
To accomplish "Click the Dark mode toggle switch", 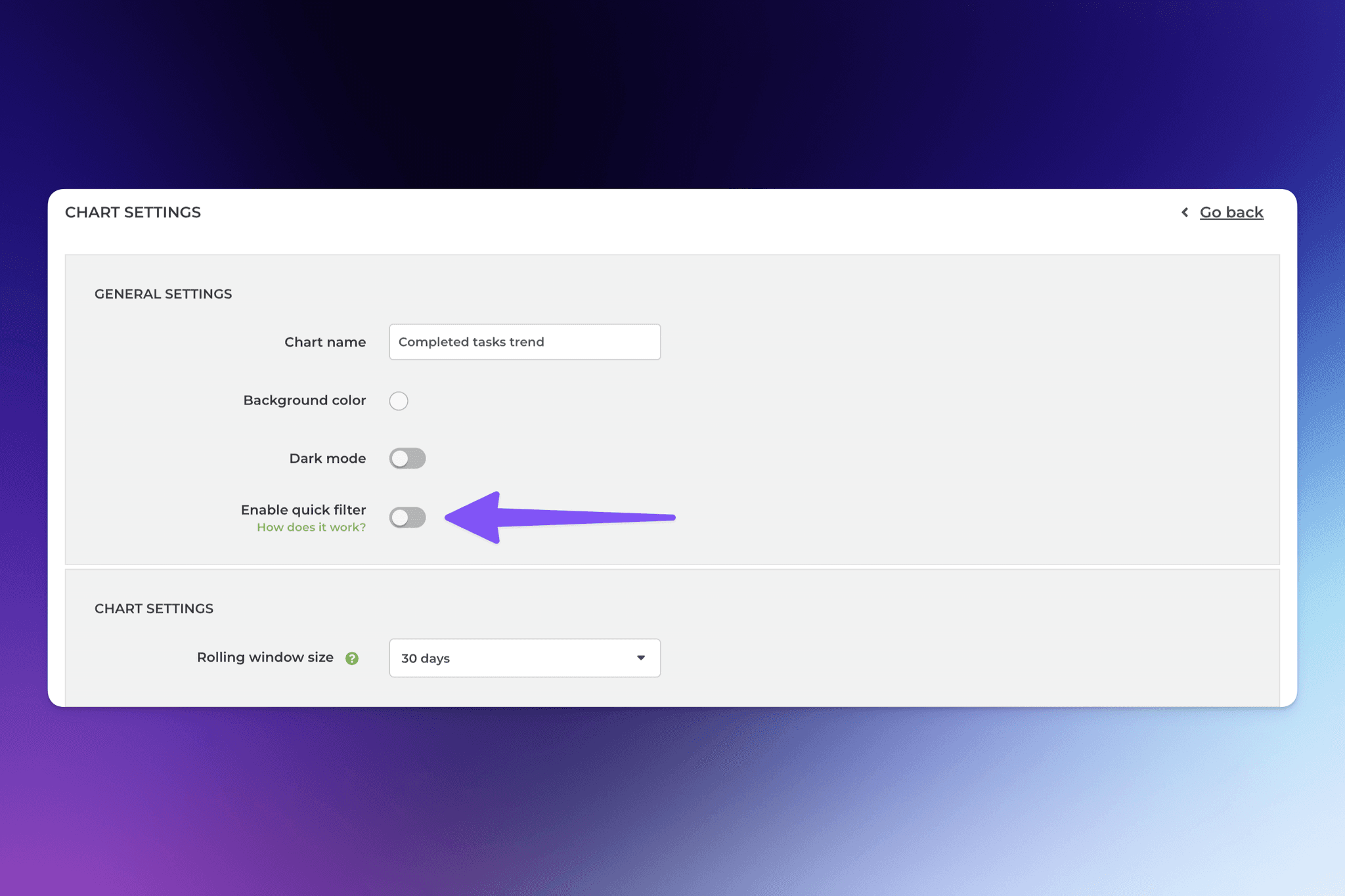I will (x=407, y=458).
